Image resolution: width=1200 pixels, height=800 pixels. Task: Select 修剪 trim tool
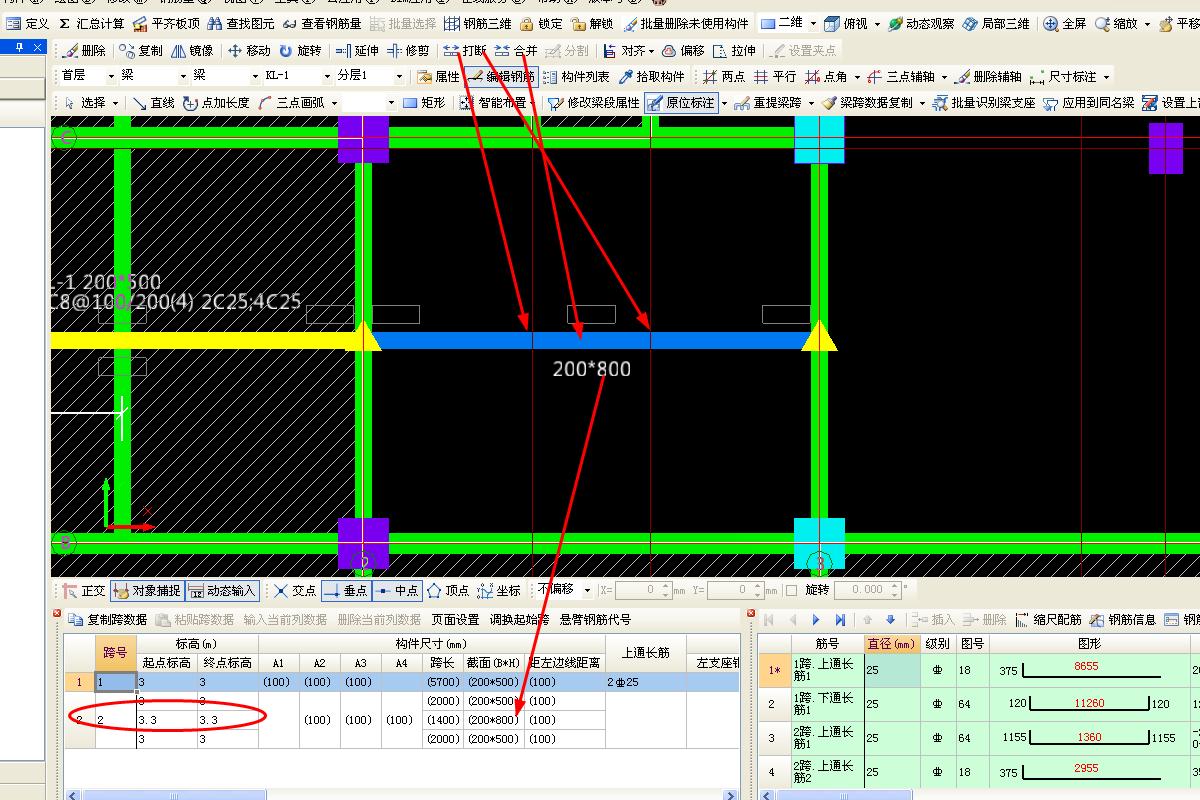pos(408,50)
